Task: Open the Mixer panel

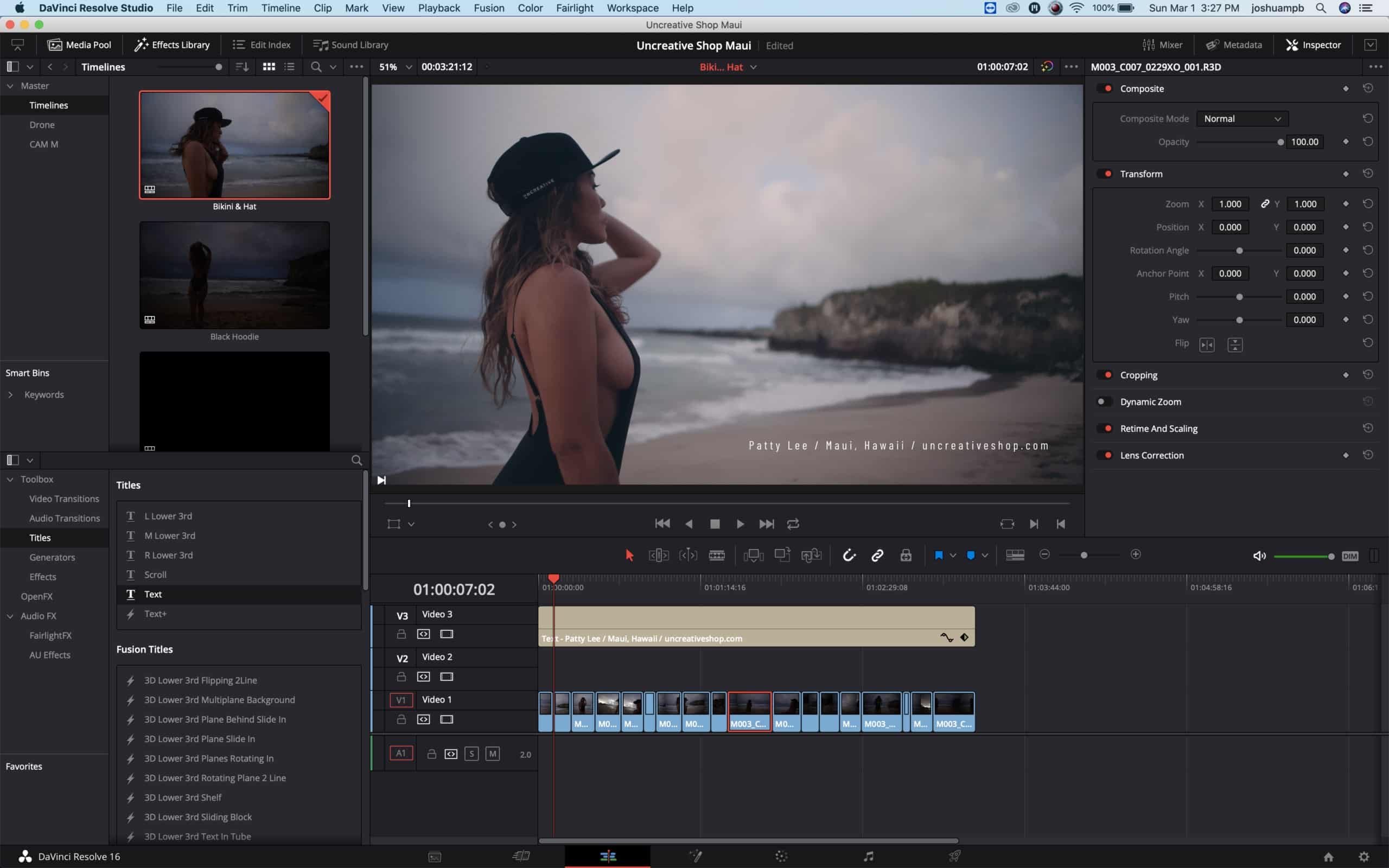Action: pyautogui.click(x=1162, y=45)
